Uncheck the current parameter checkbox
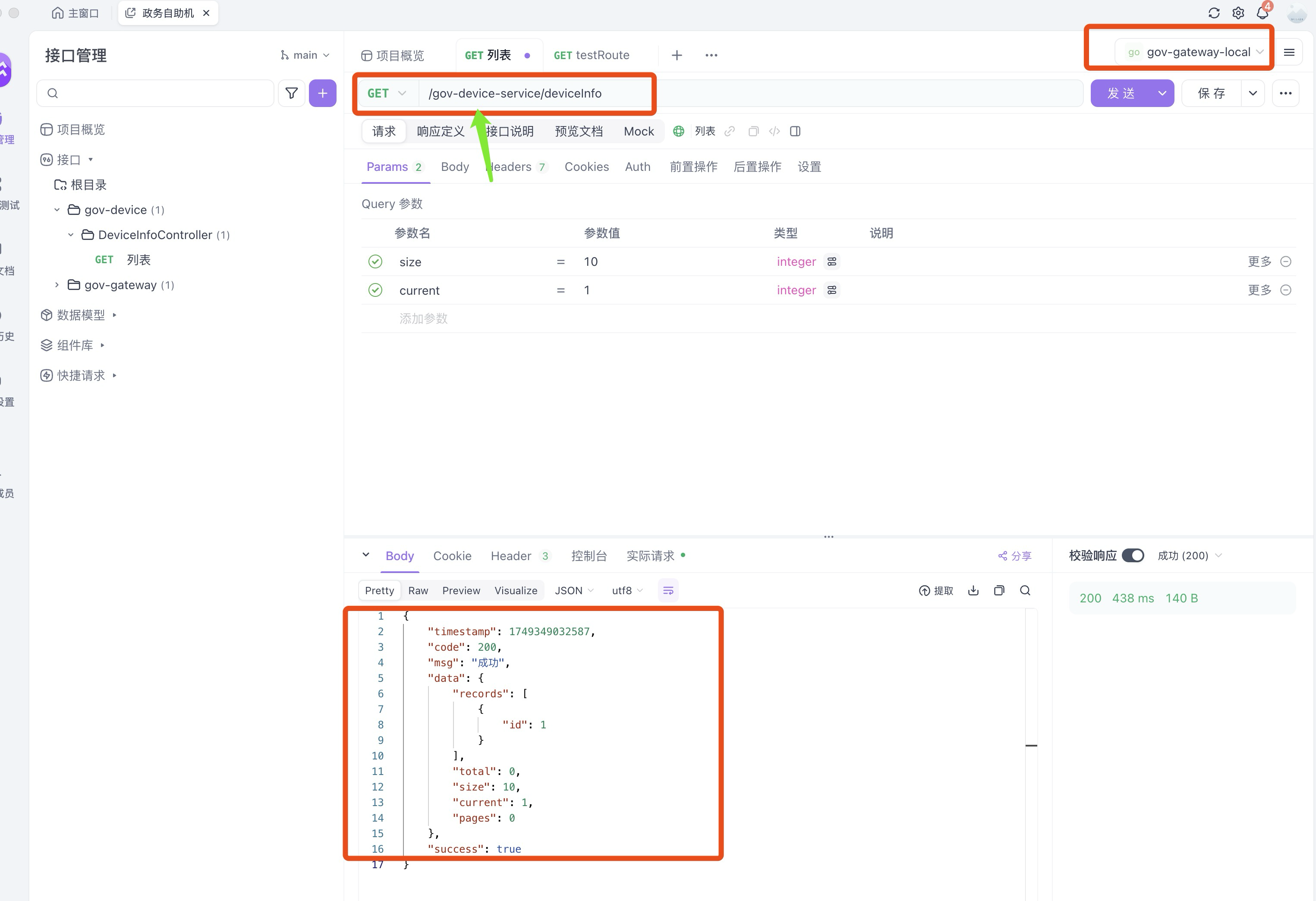The image size is (1316, 901). click(375, 290)
